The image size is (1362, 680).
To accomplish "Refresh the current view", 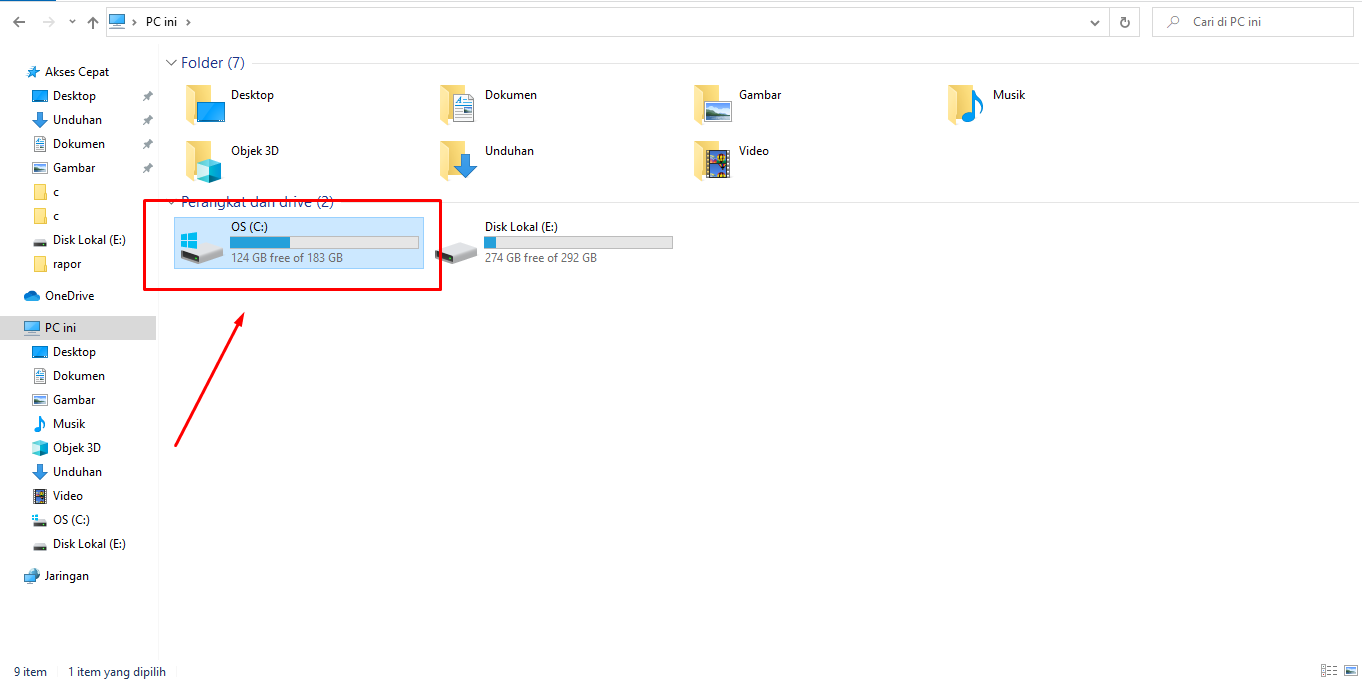I will [1125, 21].
